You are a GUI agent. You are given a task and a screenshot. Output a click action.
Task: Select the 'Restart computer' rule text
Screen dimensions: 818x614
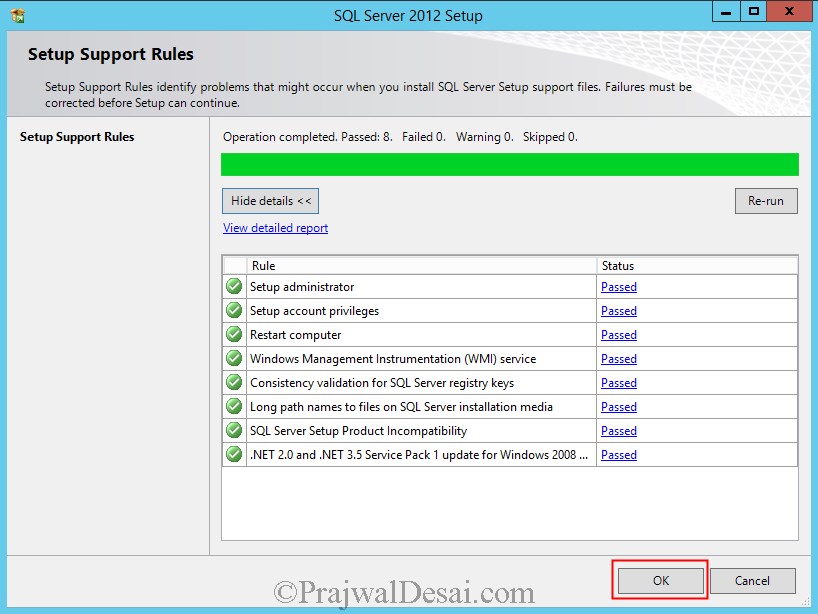tap(296, 335)
